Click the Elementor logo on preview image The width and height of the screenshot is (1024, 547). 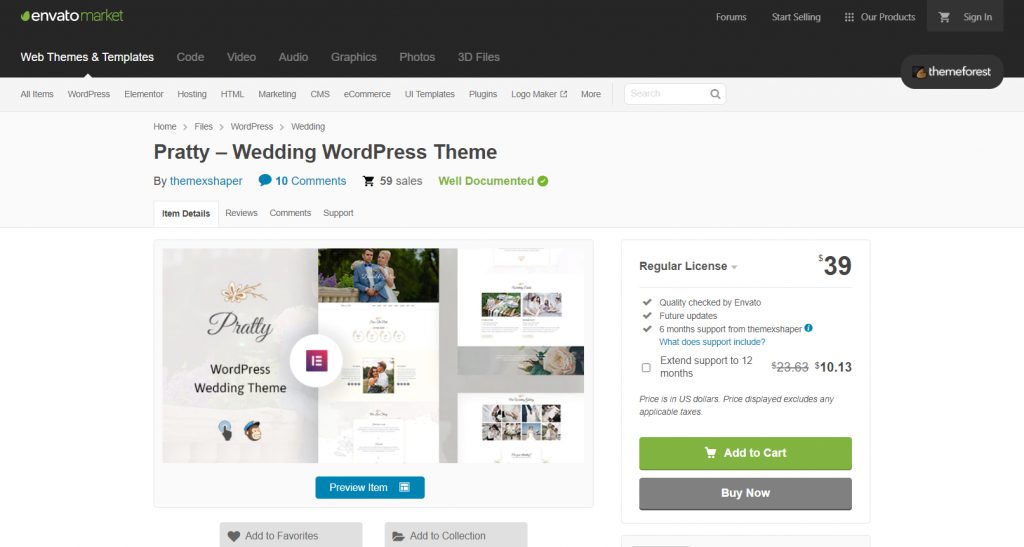pyautogui.click(x=316, y=360)
